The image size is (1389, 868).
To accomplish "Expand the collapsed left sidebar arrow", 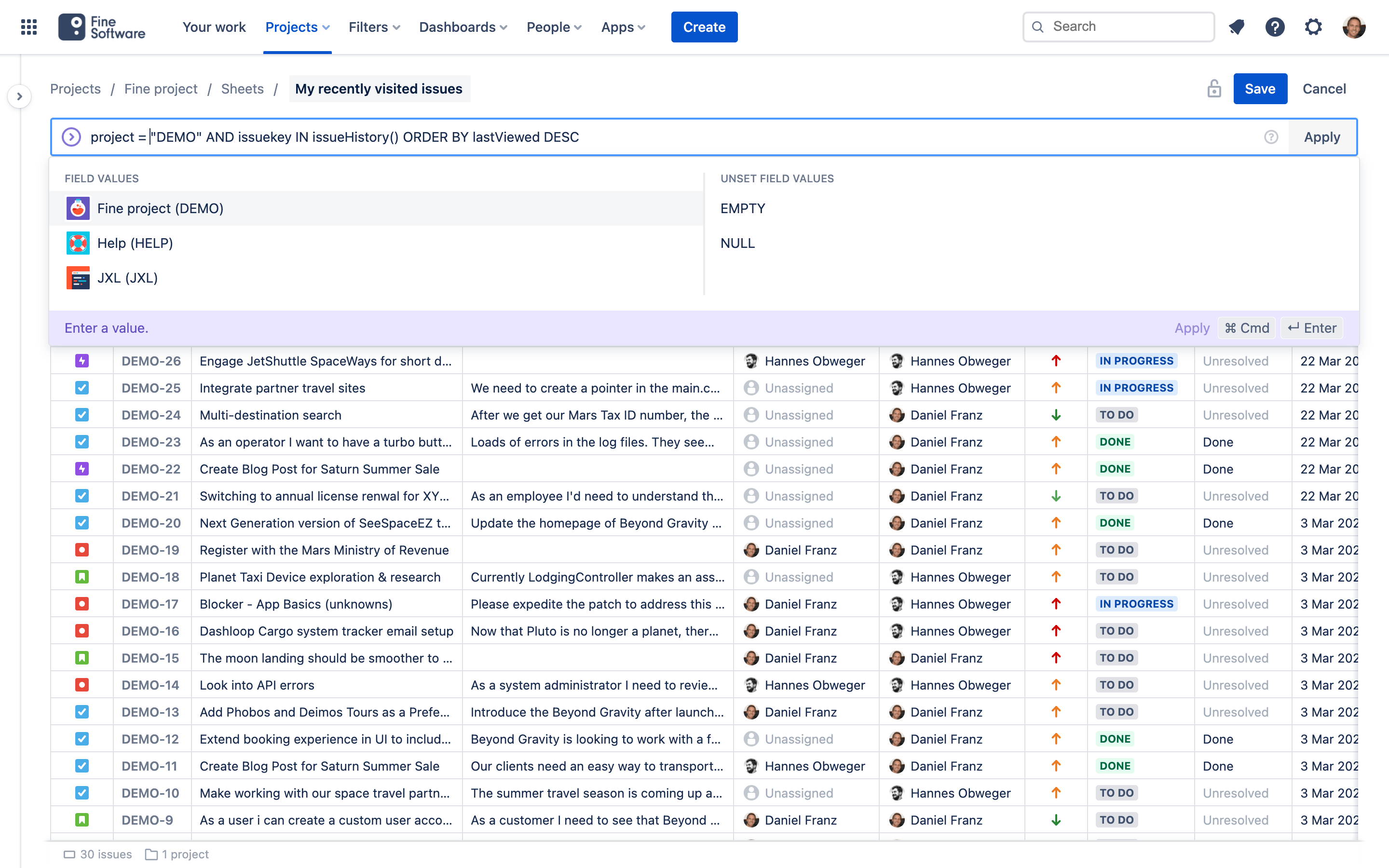I will [x=20, y=96].
